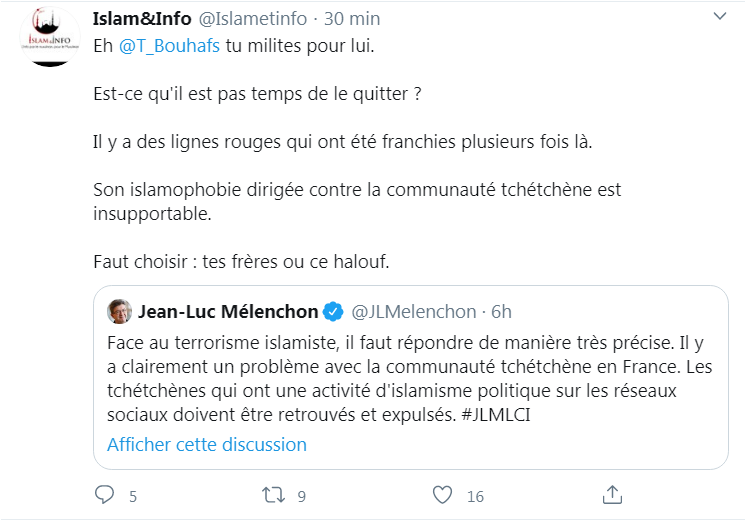Click the like count 16

pos(475,495)
